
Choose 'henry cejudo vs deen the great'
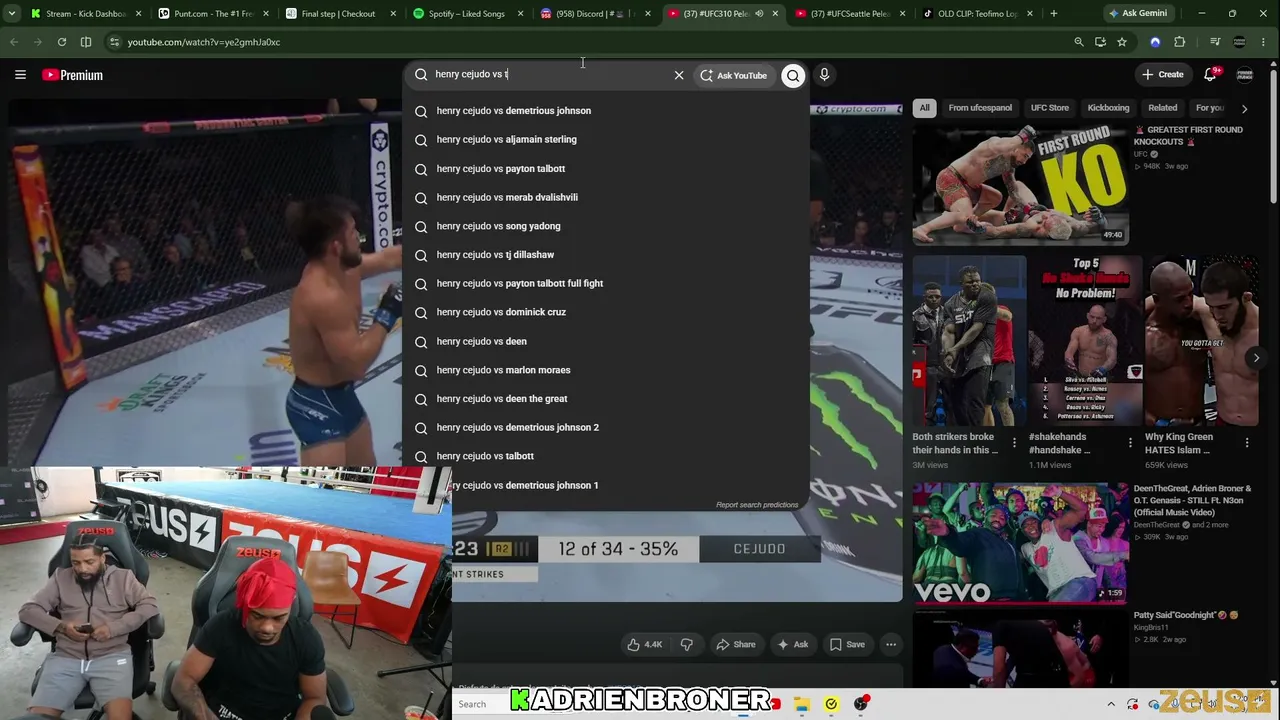(x=606, y=399)
